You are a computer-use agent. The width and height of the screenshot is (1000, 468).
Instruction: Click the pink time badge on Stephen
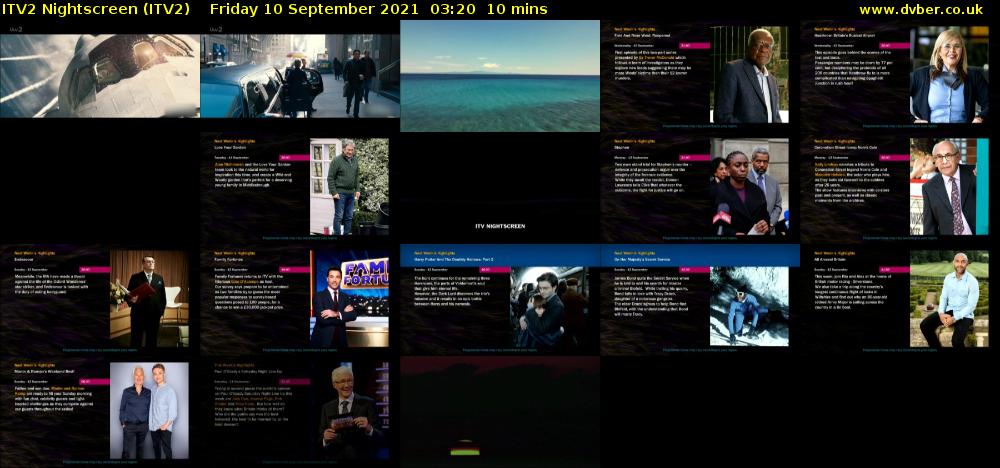695,157
